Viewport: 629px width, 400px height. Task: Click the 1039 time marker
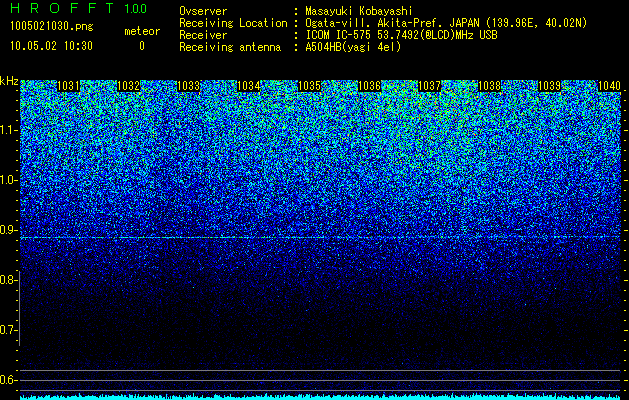tap(549, 86)
